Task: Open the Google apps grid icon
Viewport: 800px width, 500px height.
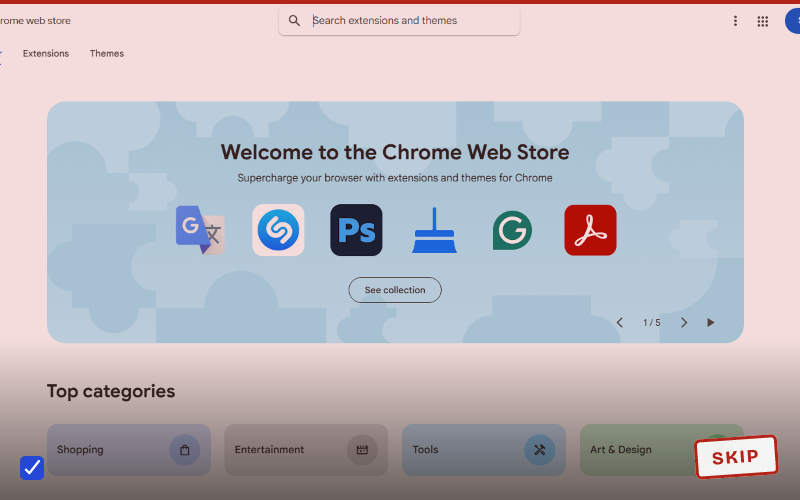Action: tap(763, 21)
